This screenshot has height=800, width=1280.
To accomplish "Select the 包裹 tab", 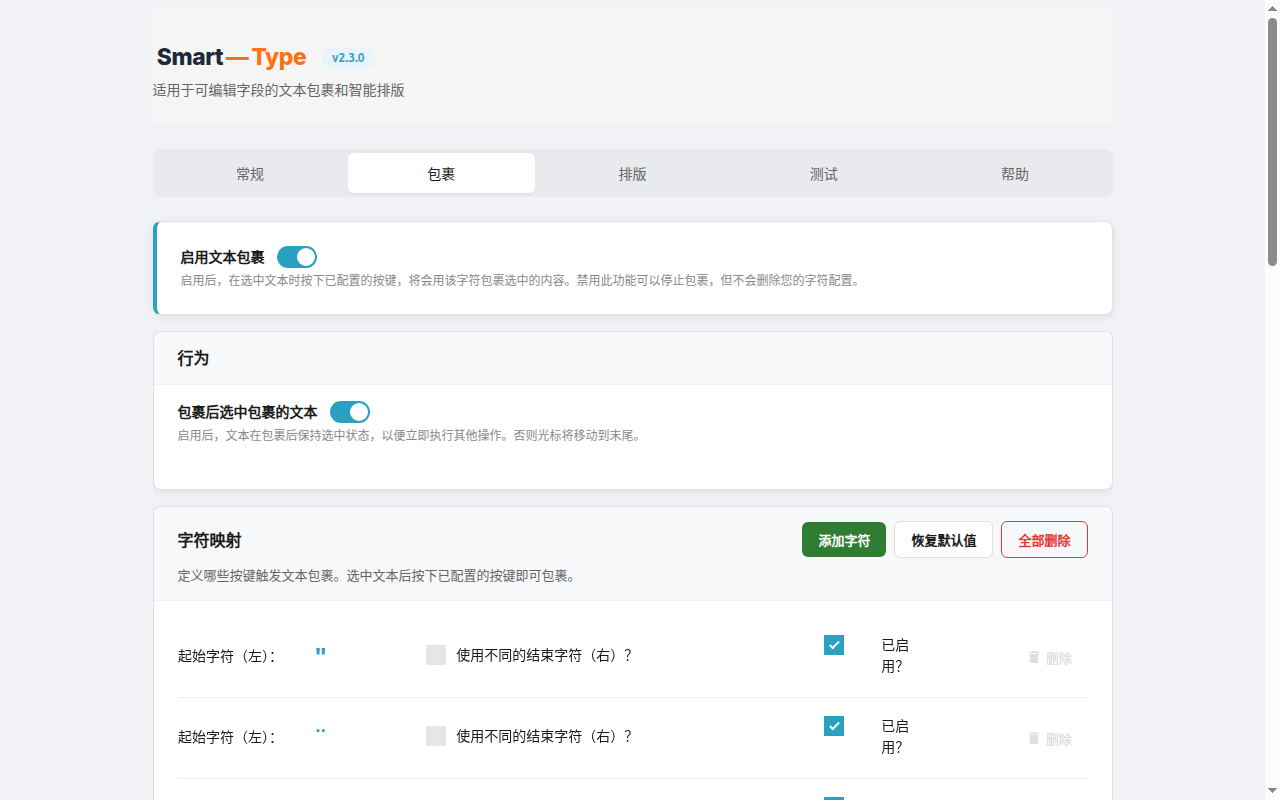I will (x=441, y=173).
